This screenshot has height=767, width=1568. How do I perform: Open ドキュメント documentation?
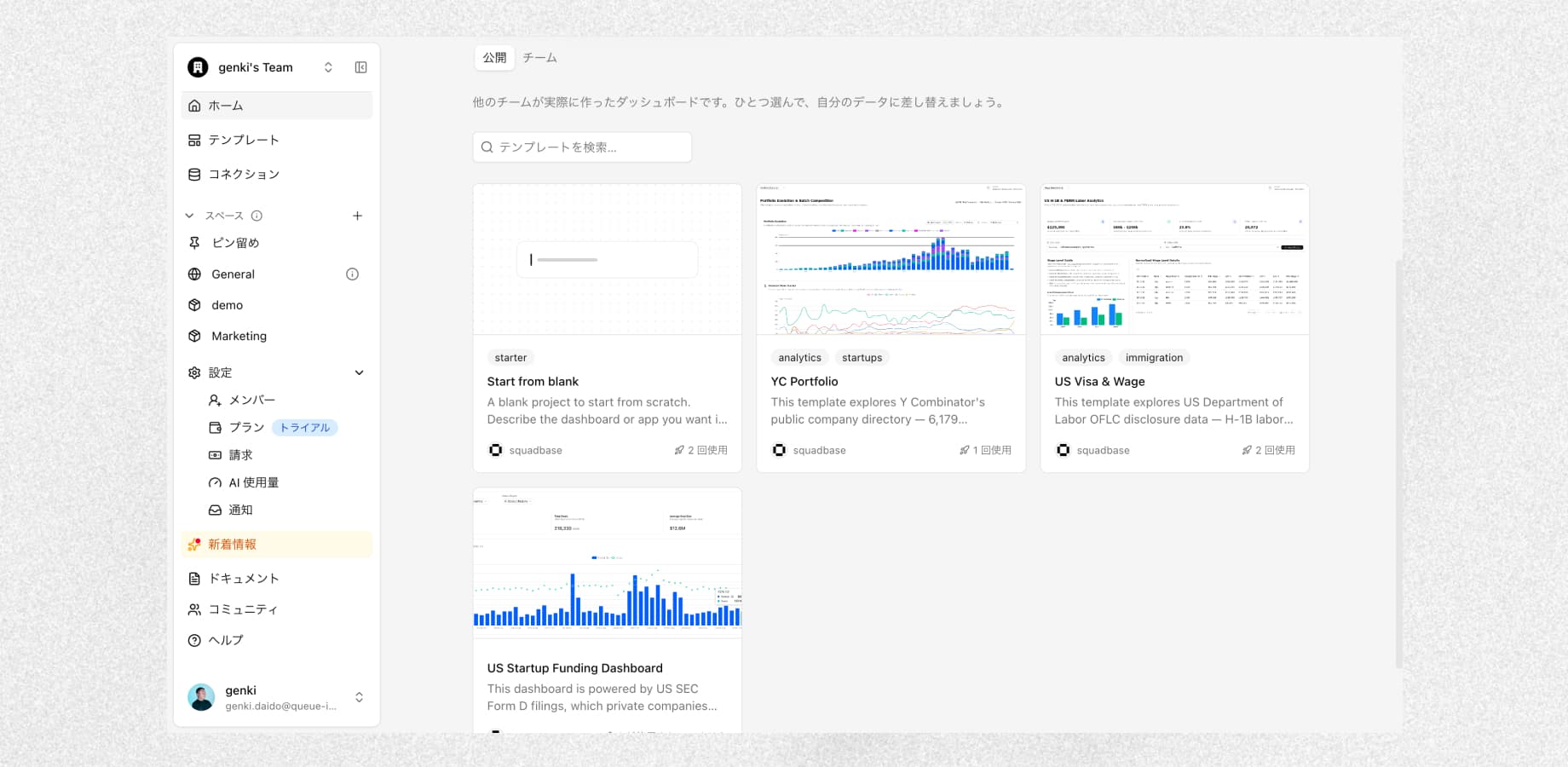277,579
